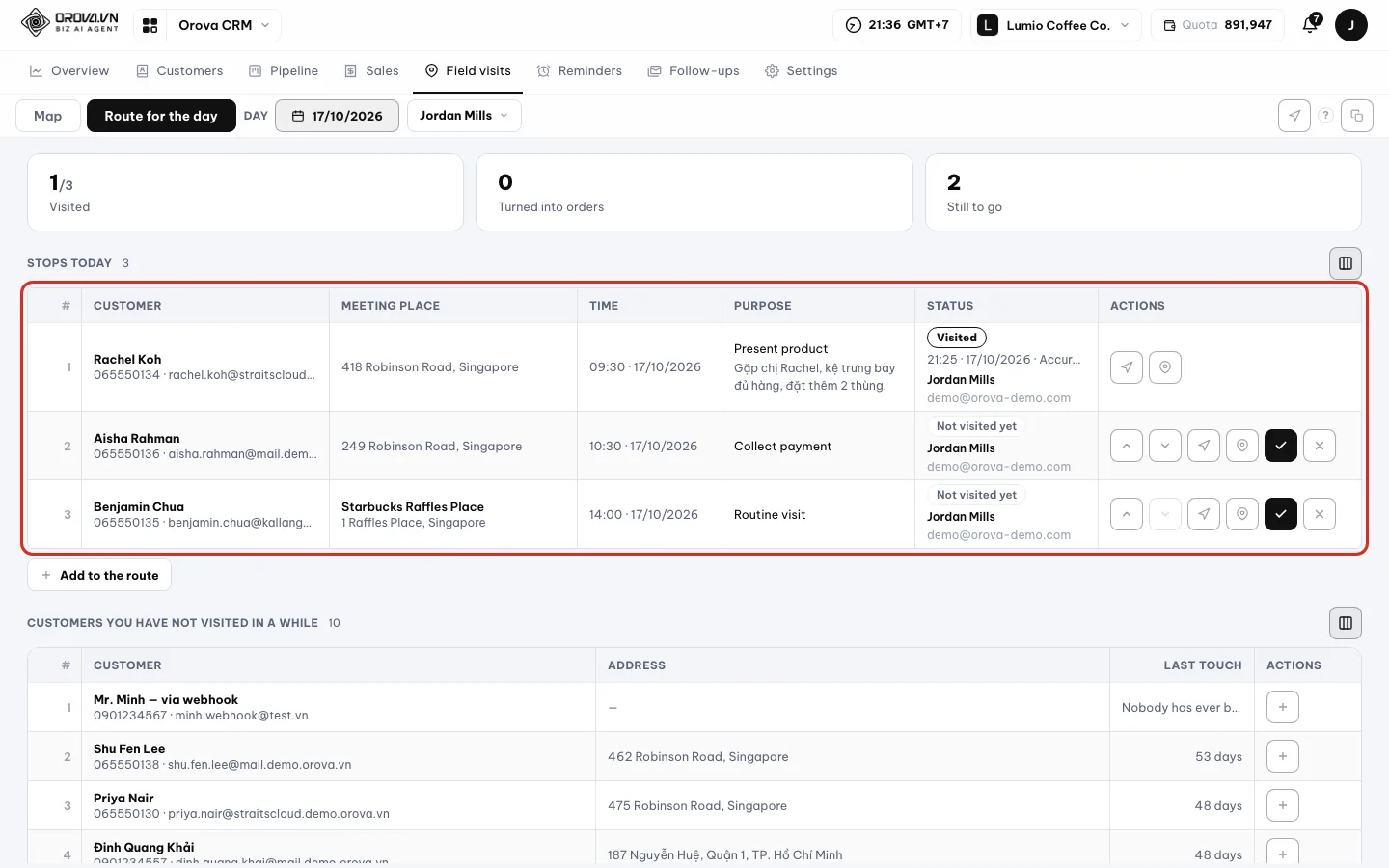Switch to the Map view
The width and height of the screenshot is (1389, 868).
[47, 116]
